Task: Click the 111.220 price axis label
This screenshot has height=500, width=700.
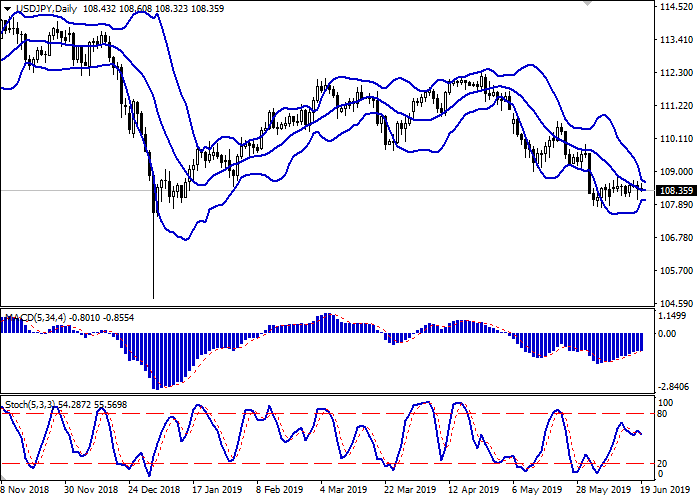Action: pyautogui.click(x=675, y=106)
